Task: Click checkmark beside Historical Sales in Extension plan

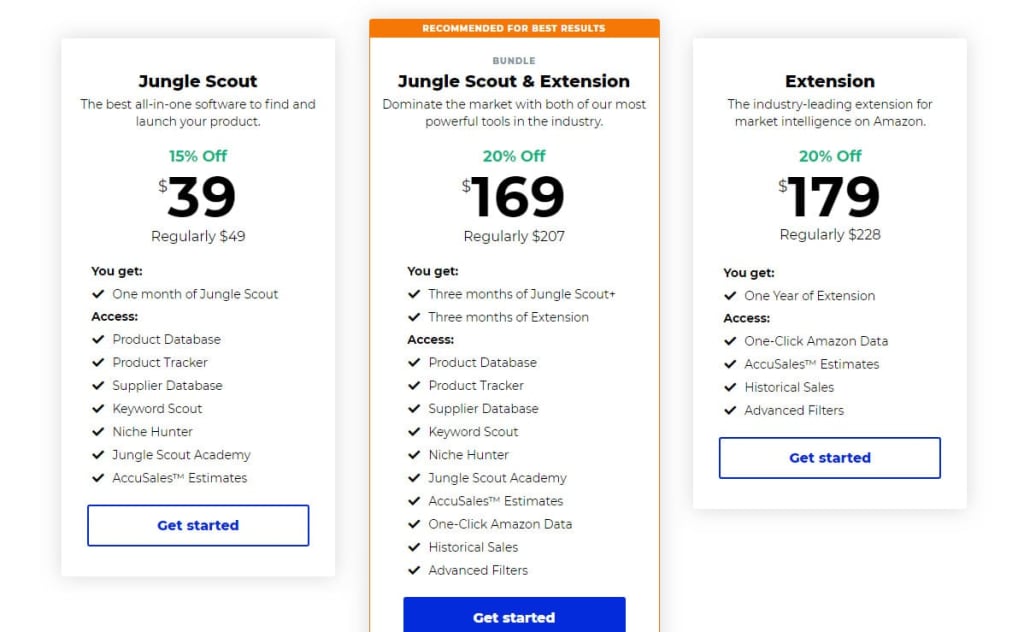Action: tap(730, 387)
